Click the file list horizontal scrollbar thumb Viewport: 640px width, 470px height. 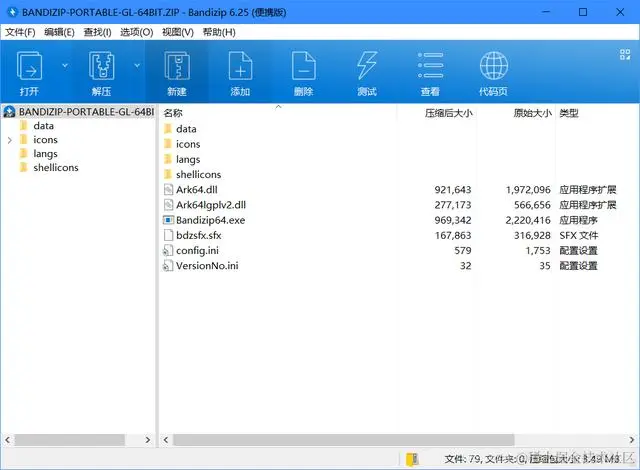pyautogui.click(x=344, y=440)
